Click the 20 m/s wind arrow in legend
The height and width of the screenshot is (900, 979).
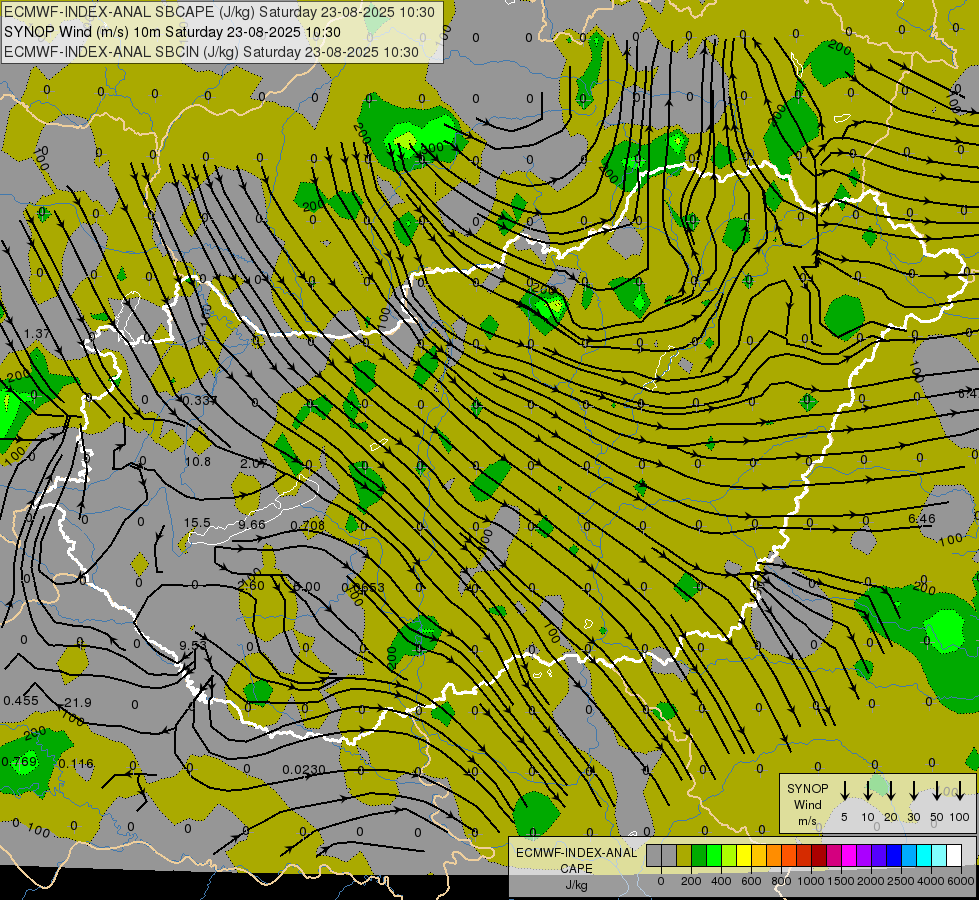coord(891,791)
